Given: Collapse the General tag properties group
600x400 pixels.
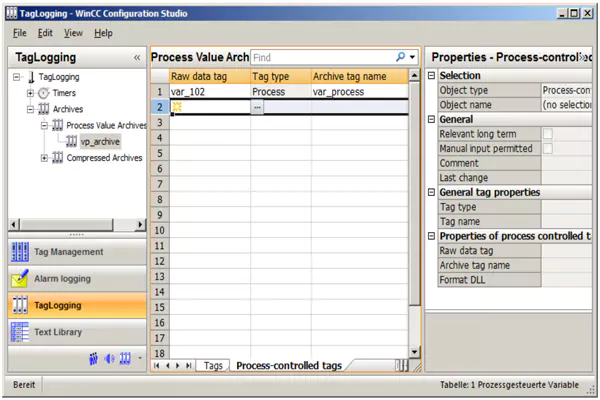Looking at the screenshot, I should [431, 192].
